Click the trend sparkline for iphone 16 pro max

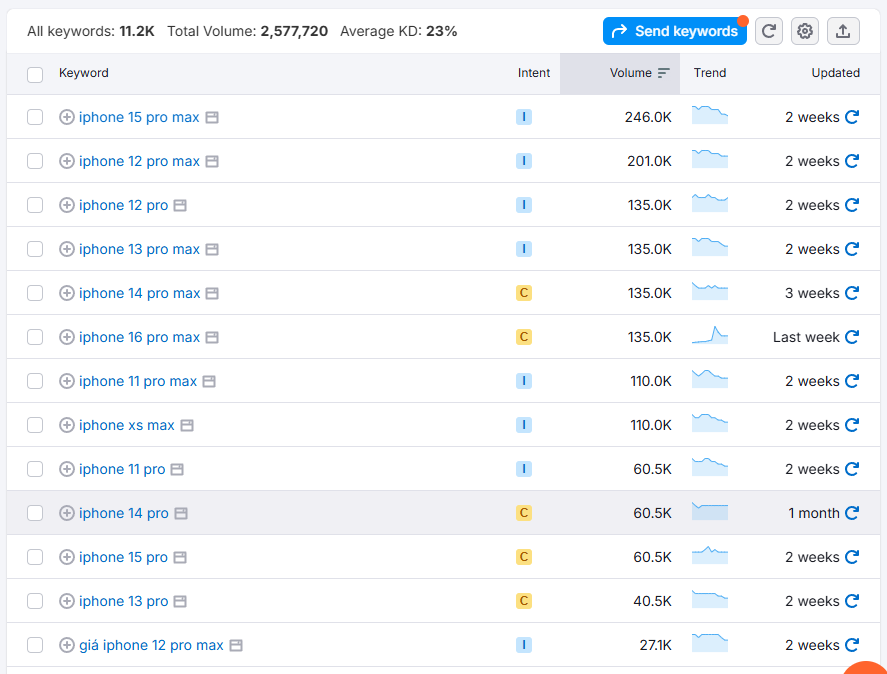point(710,335)
